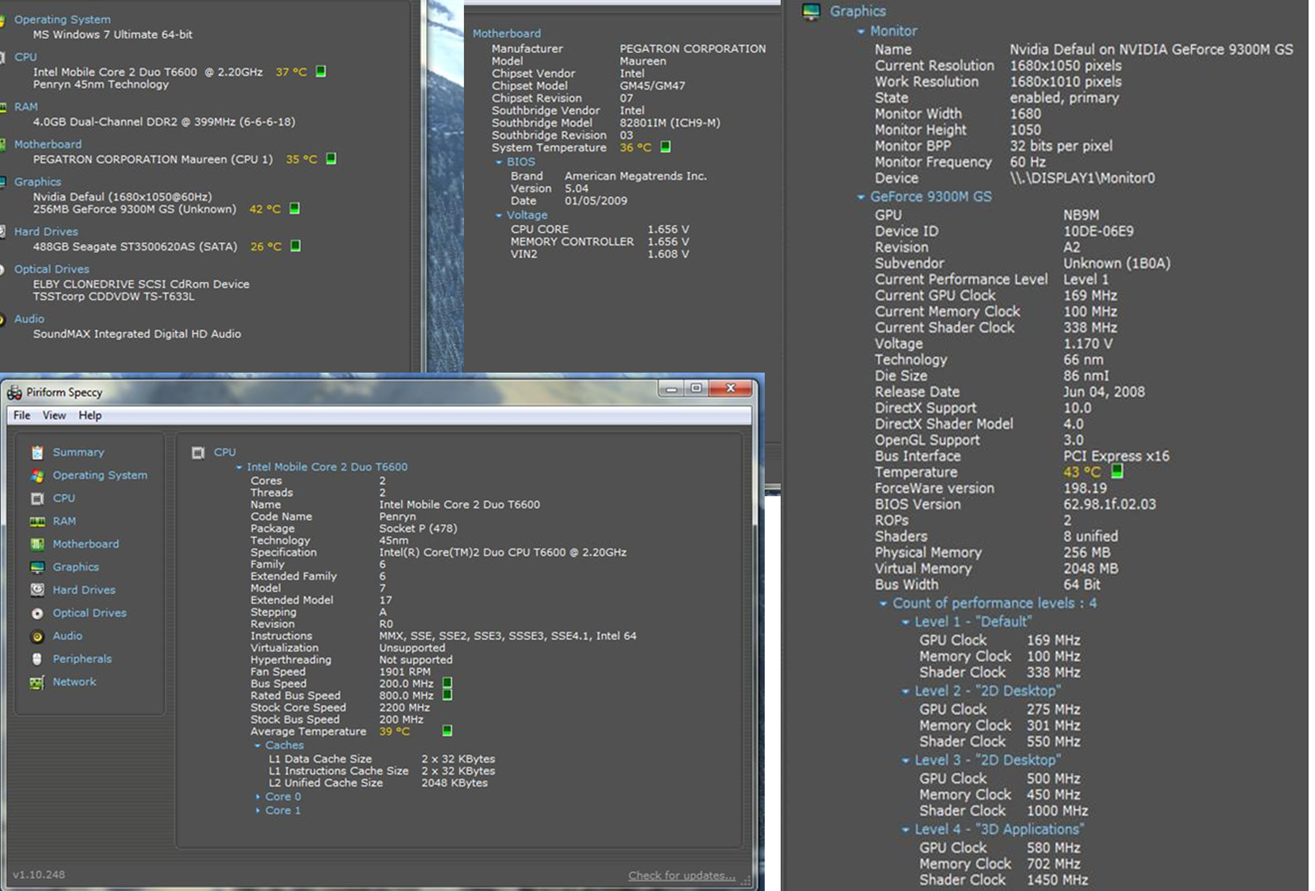
Task: Select the Optical Drives disc icon
Action: pyautogui.click(x=37, y=614)
